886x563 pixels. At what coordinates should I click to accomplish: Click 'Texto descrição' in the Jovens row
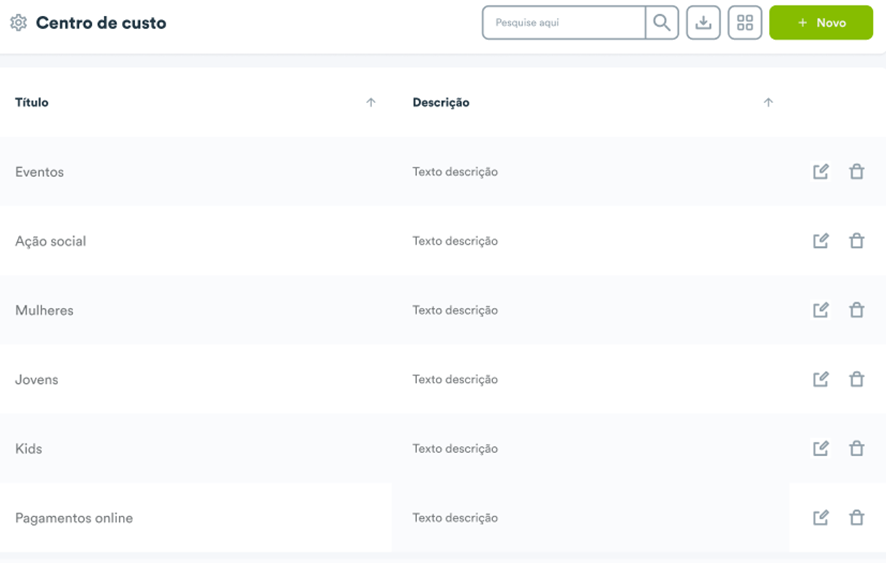[x=455, y=379]
